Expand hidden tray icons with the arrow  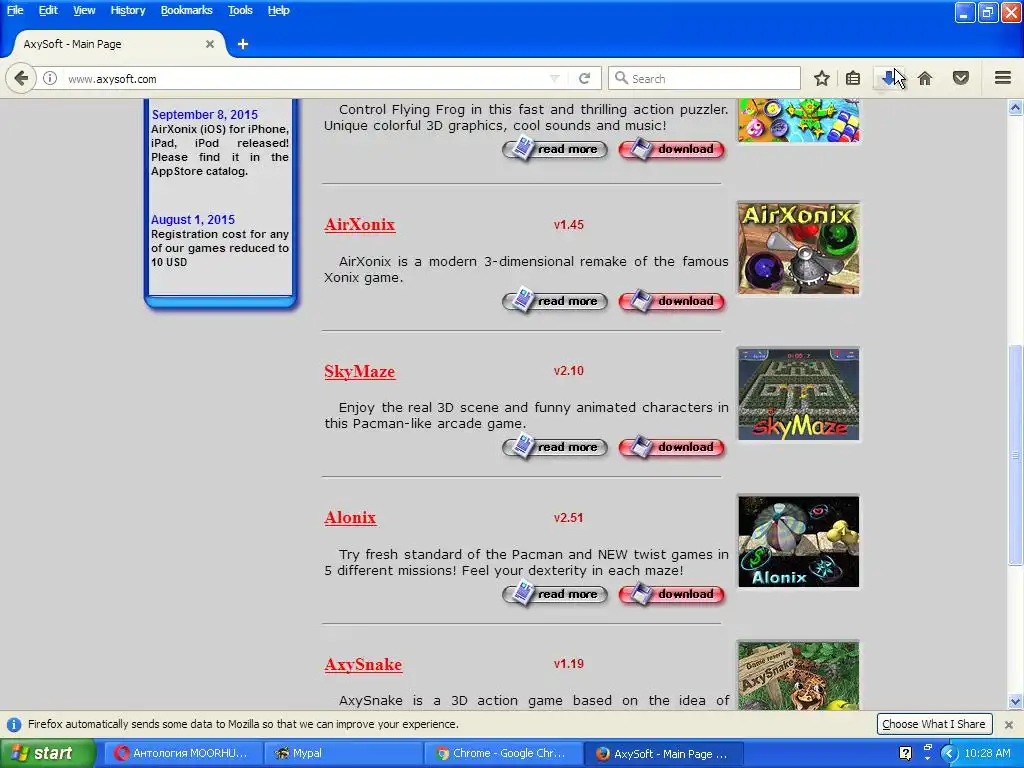click(949, 754)
